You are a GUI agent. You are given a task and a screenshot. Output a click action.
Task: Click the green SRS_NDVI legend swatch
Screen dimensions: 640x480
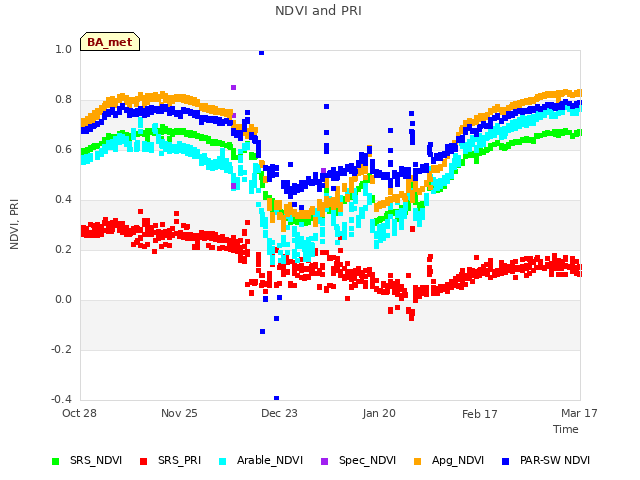pyautogui.click(x=56, y=461)
